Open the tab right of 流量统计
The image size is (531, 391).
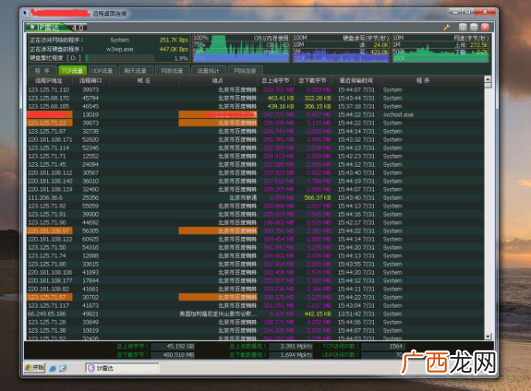pyautogui.click(x=245, y=71)
